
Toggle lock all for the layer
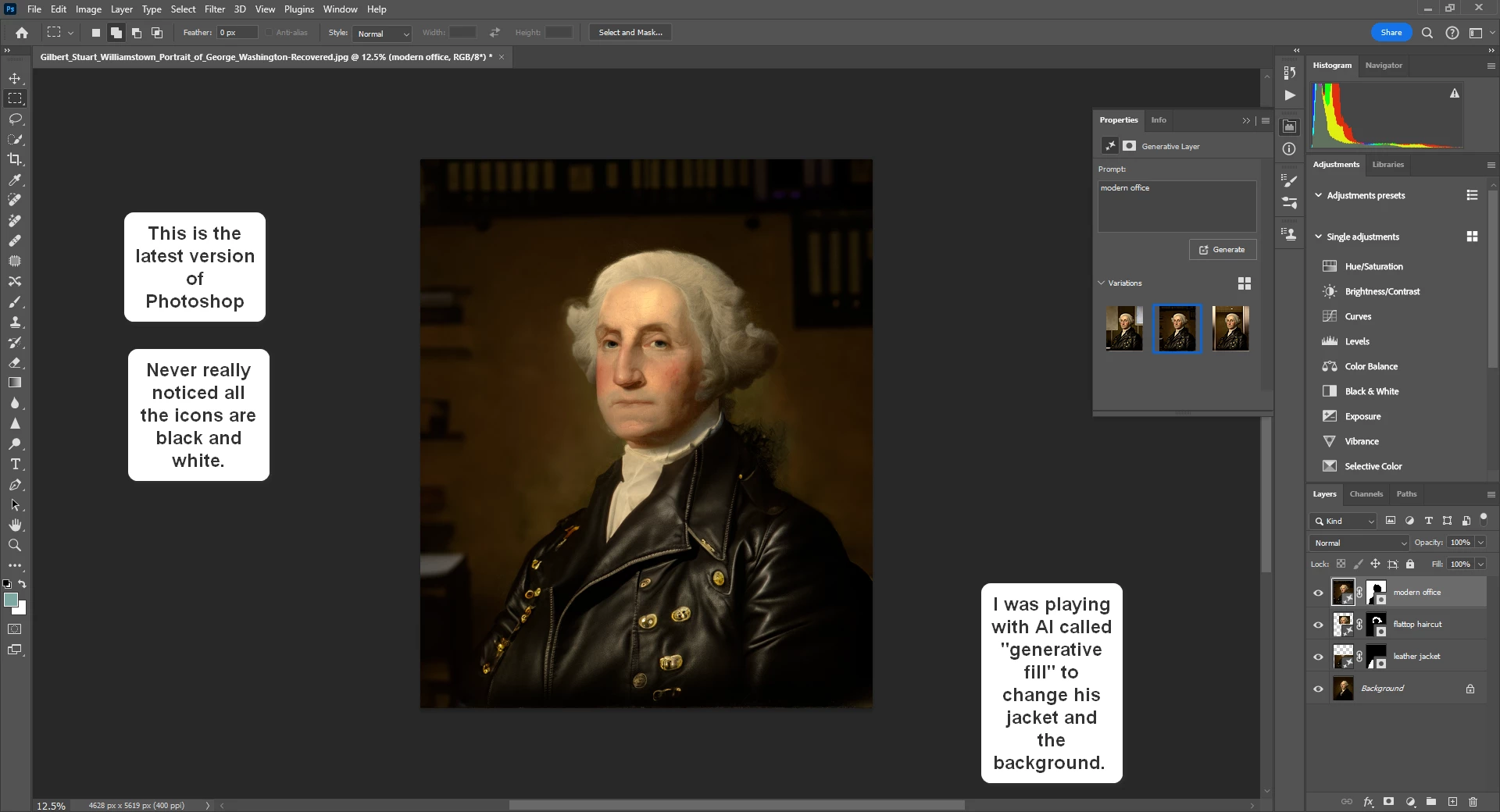coord(1410,564)
